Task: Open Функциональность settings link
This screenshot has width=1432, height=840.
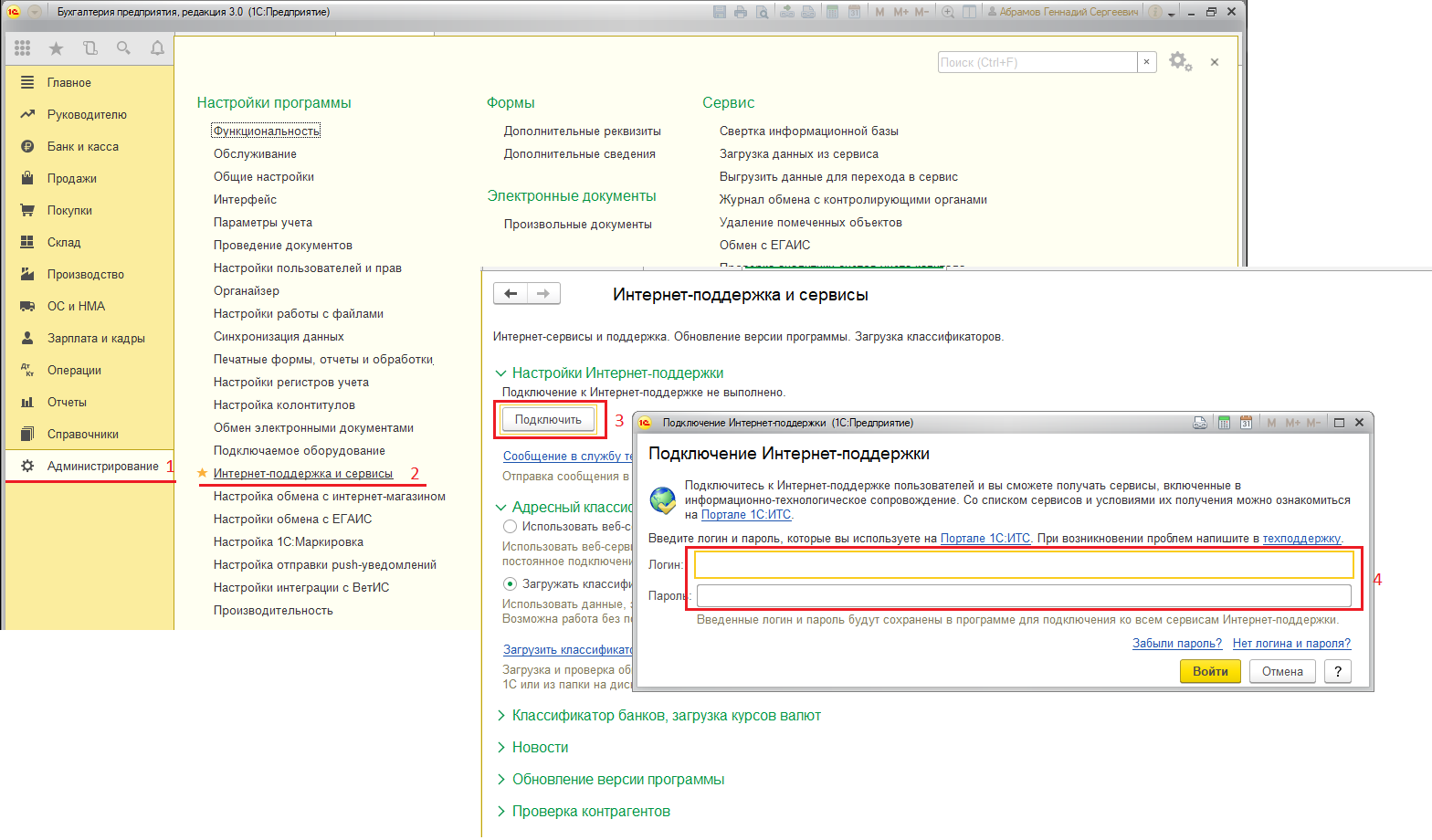Action: click(x=266, y=131)
